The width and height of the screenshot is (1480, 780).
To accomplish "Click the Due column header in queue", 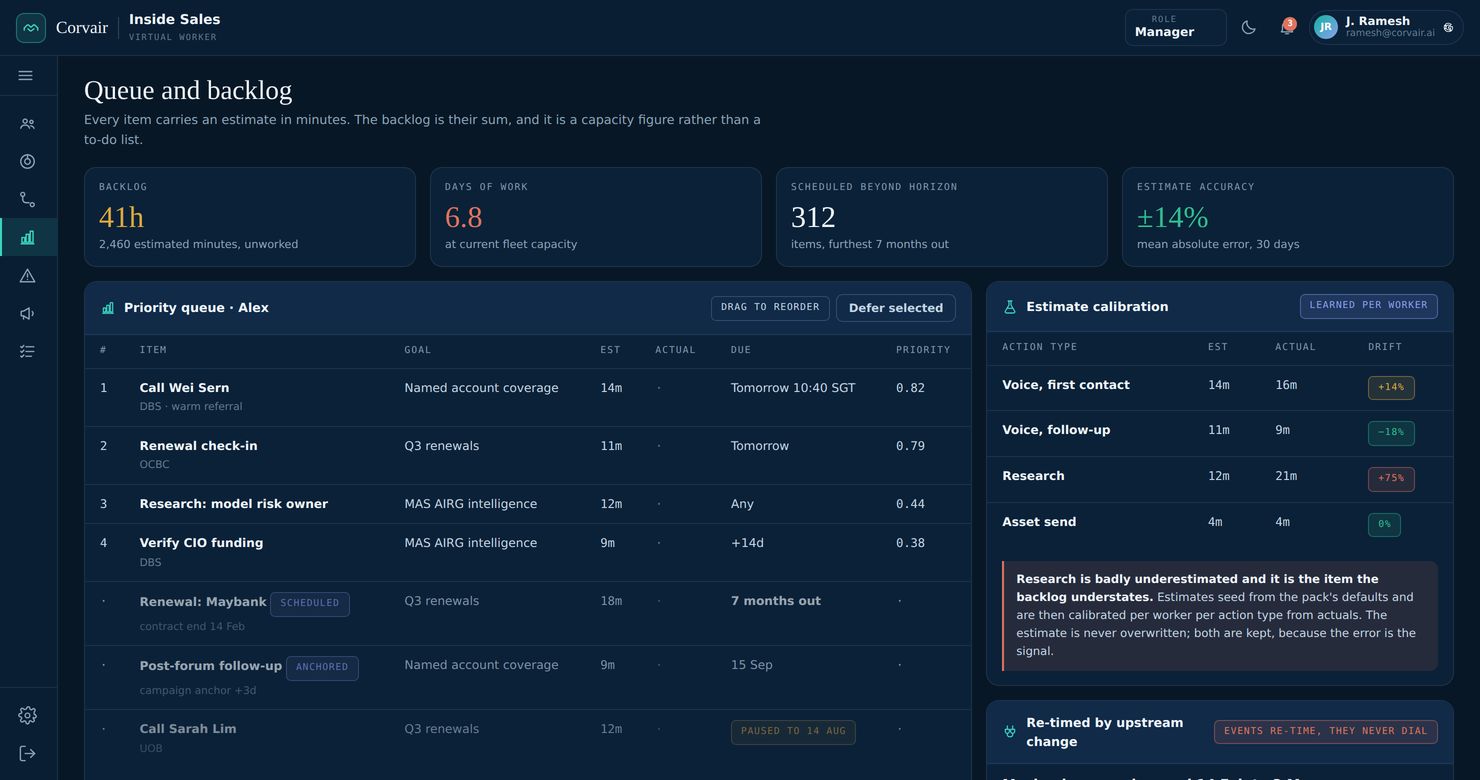I will pyautogui.click(x=741, y=350).
